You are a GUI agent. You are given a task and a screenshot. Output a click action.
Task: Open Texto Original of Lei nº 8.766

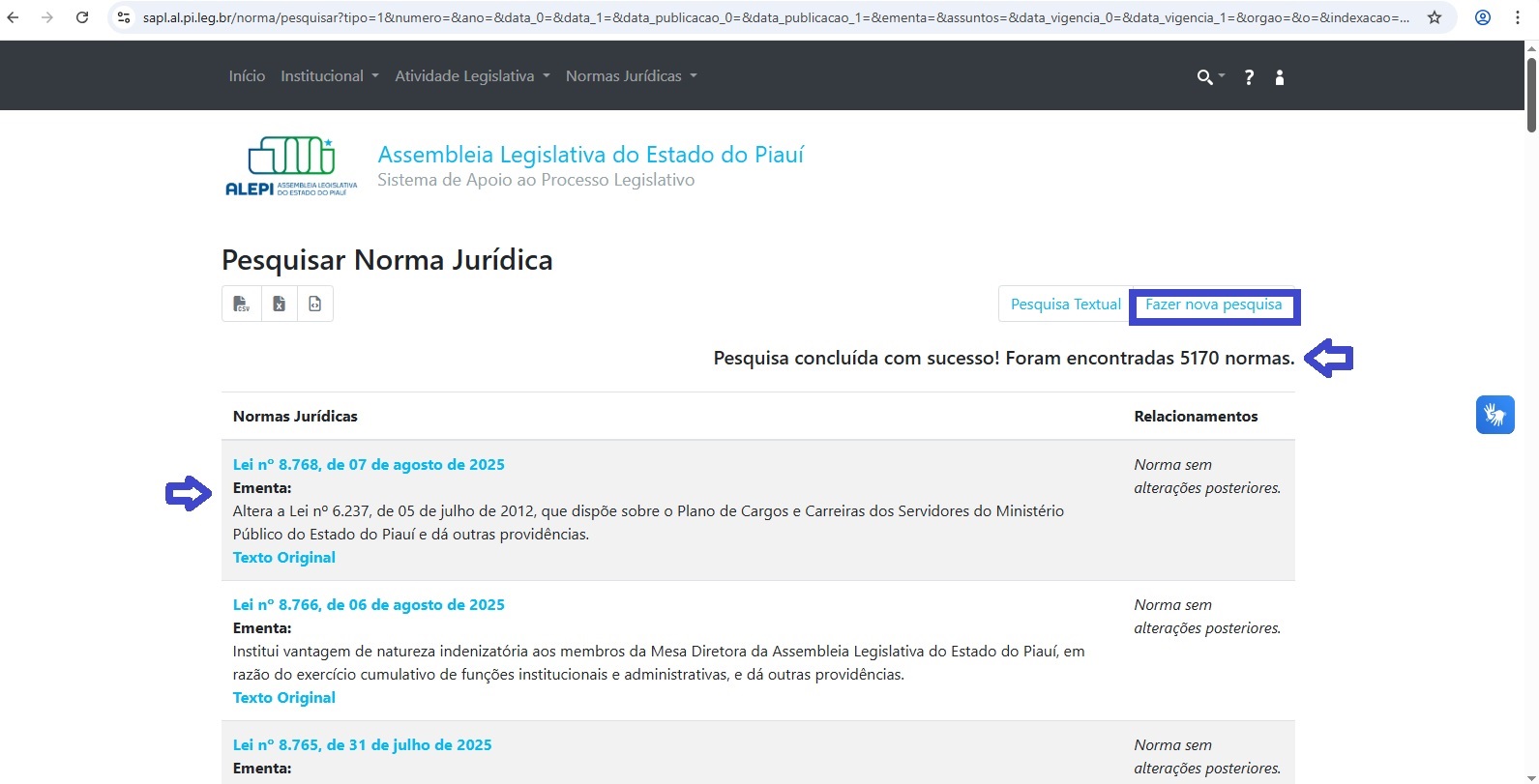point(283,698)
